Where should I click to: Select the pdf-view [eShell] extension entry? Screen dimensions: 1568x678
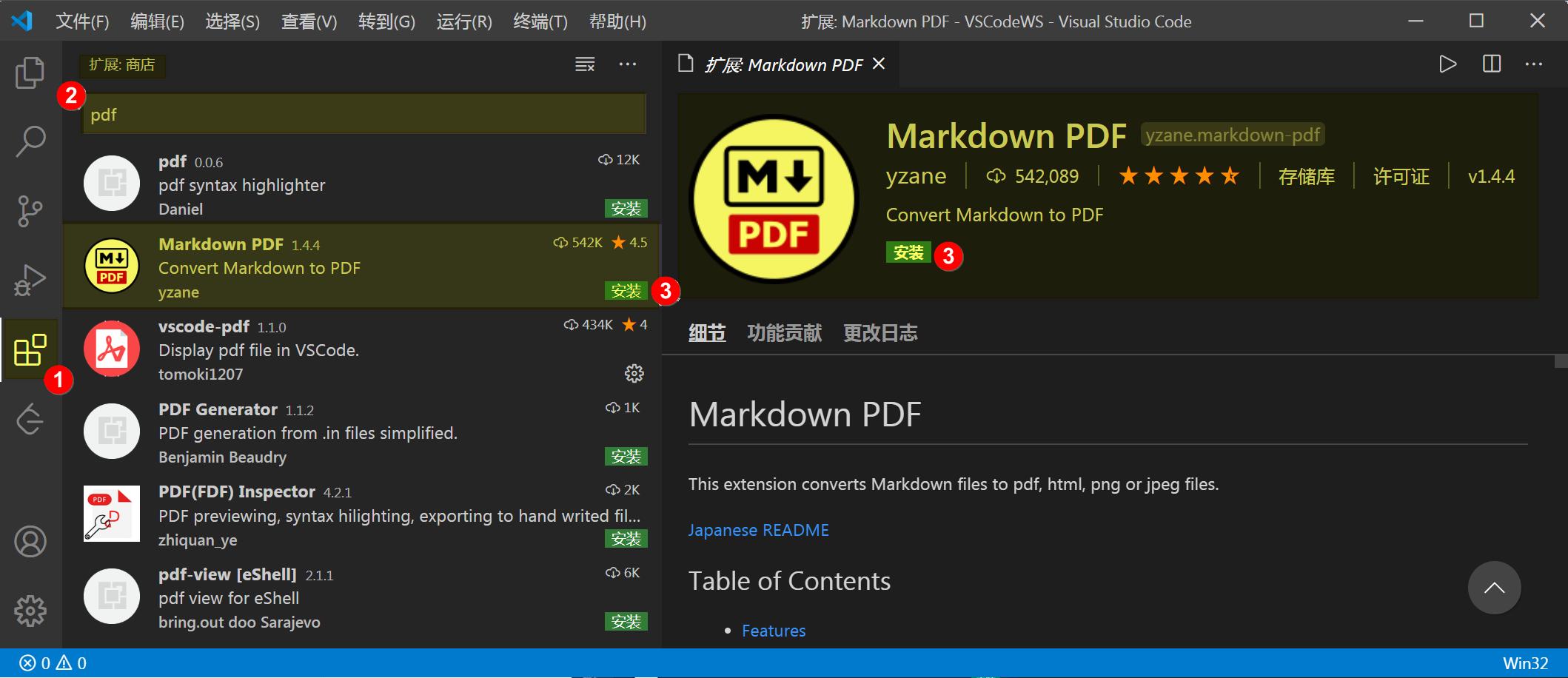point(361,598)
